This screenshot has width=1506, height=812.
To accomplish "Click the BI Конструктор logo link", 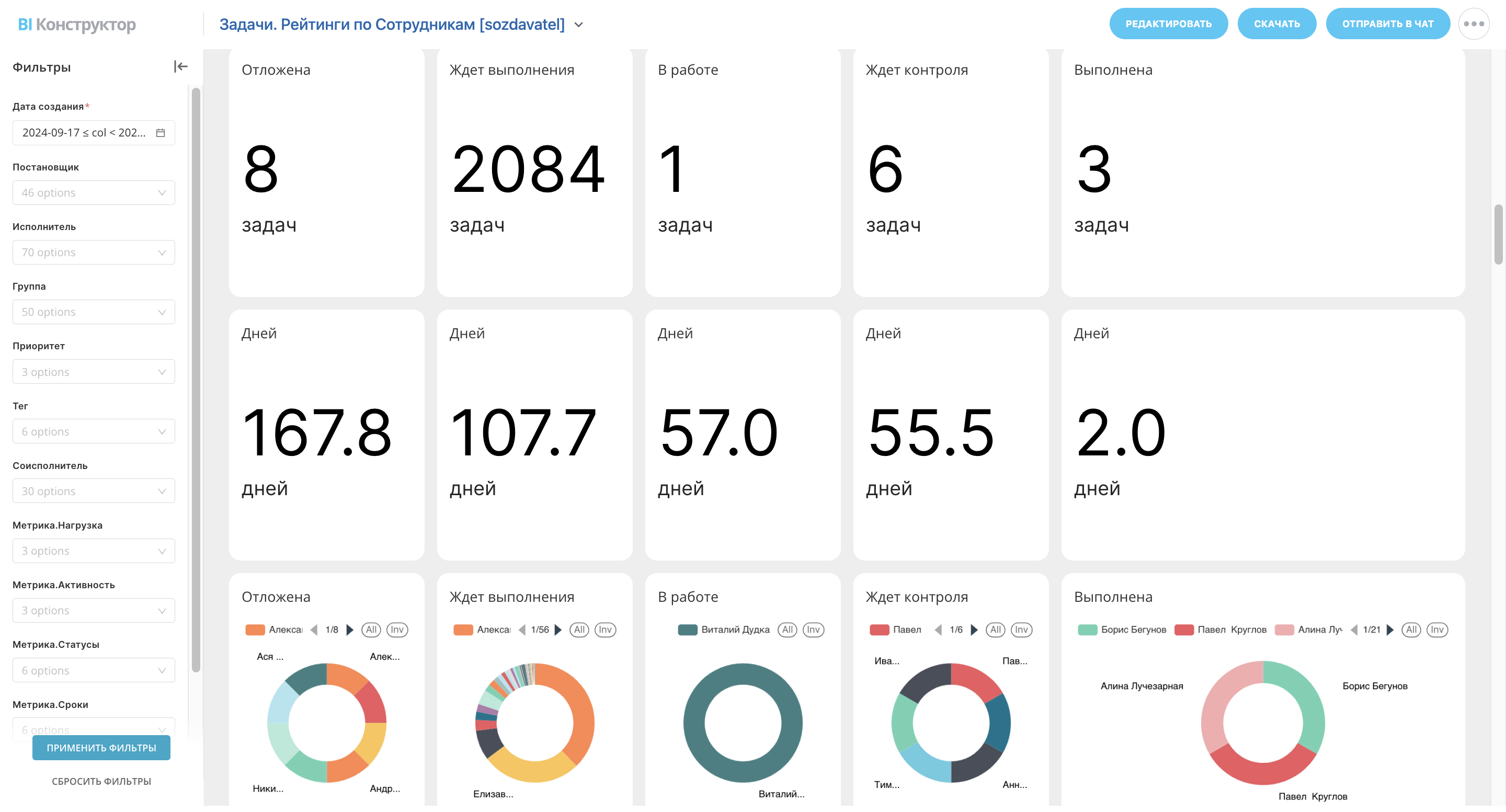I will [x=76, y=25].
